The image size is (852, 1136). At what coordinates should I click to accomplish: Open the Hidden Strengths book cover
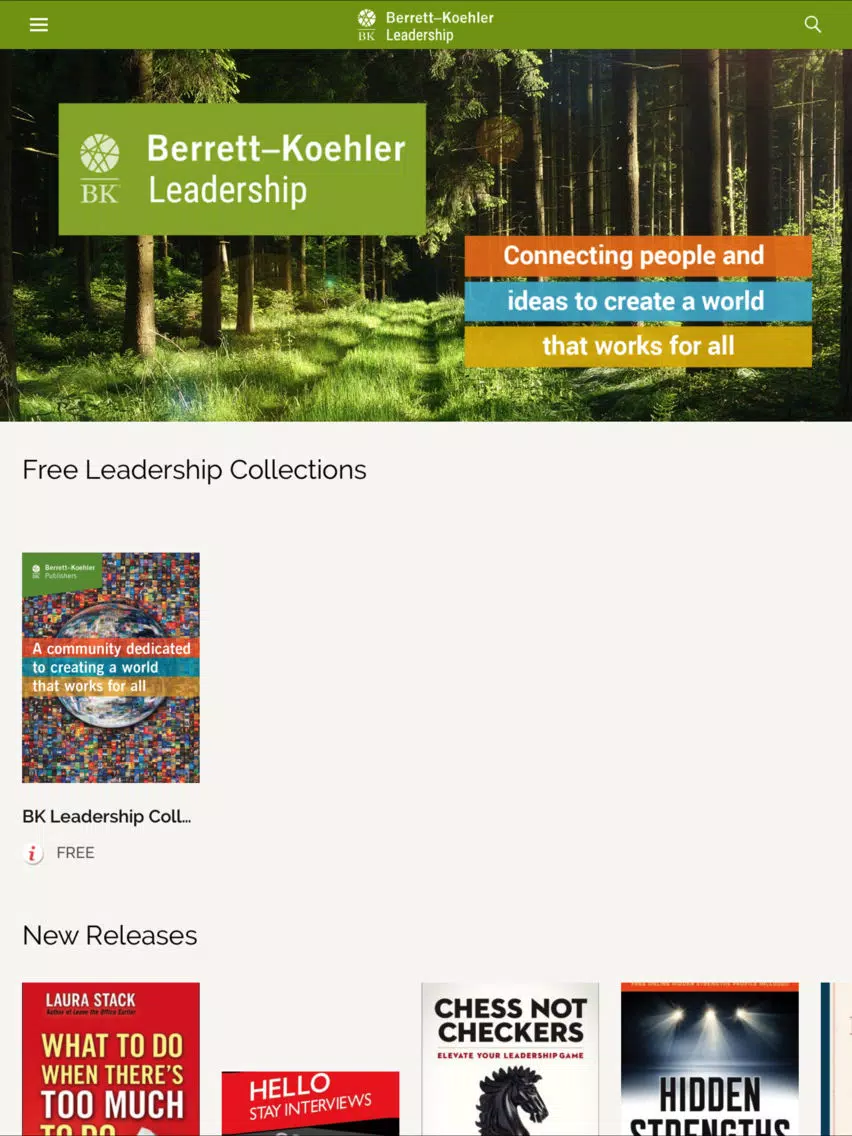709,1058
